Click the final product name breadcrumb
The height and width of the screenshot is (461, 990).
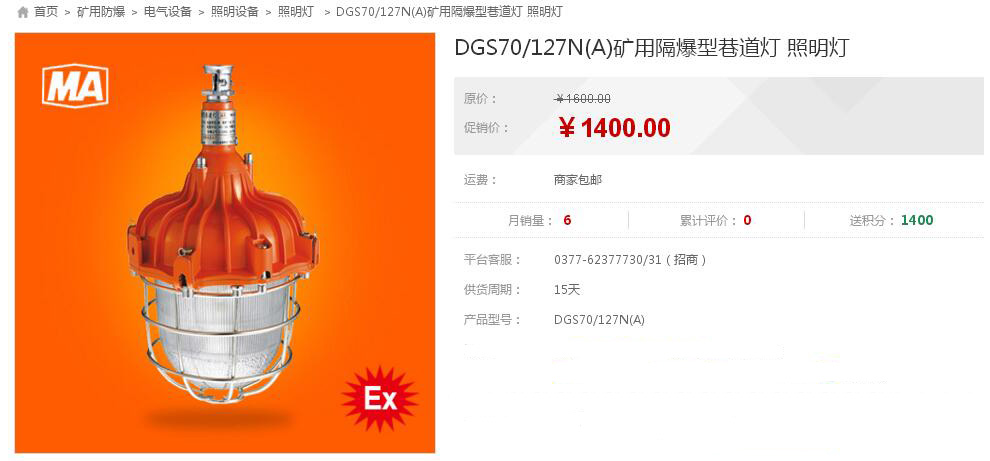coord(449,11)
